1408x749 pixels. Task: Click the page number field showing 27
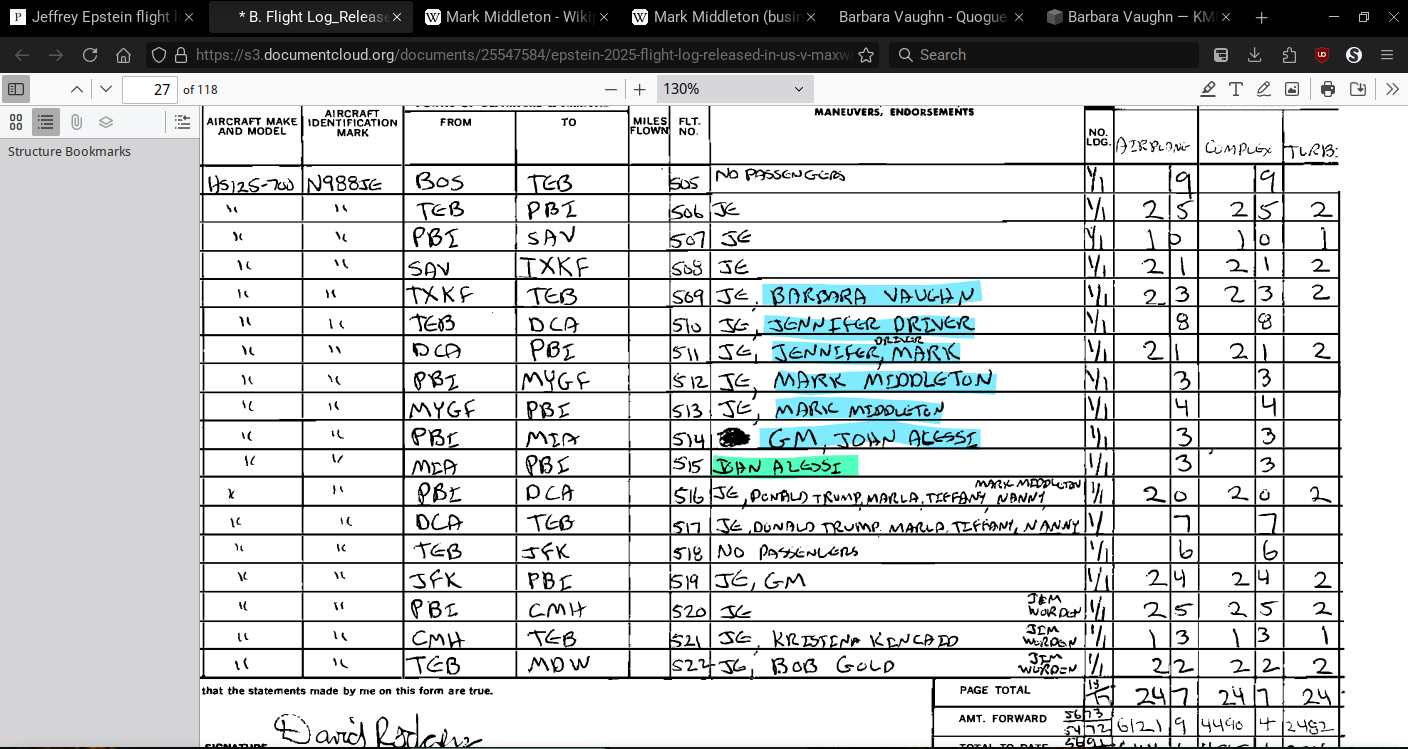tap(150, 89)
